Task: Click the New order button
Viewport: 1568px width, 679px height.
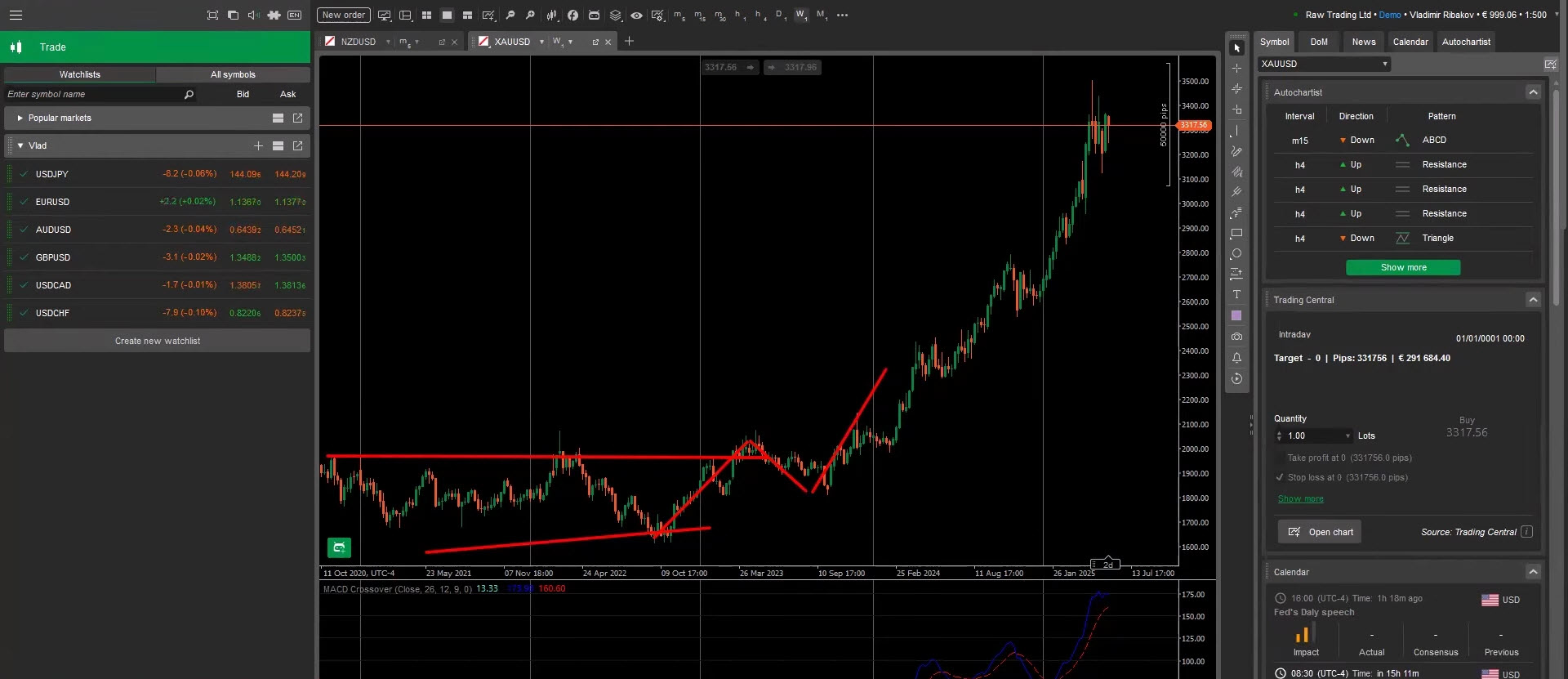Action: pyautogui.click(x=343, y=15)
